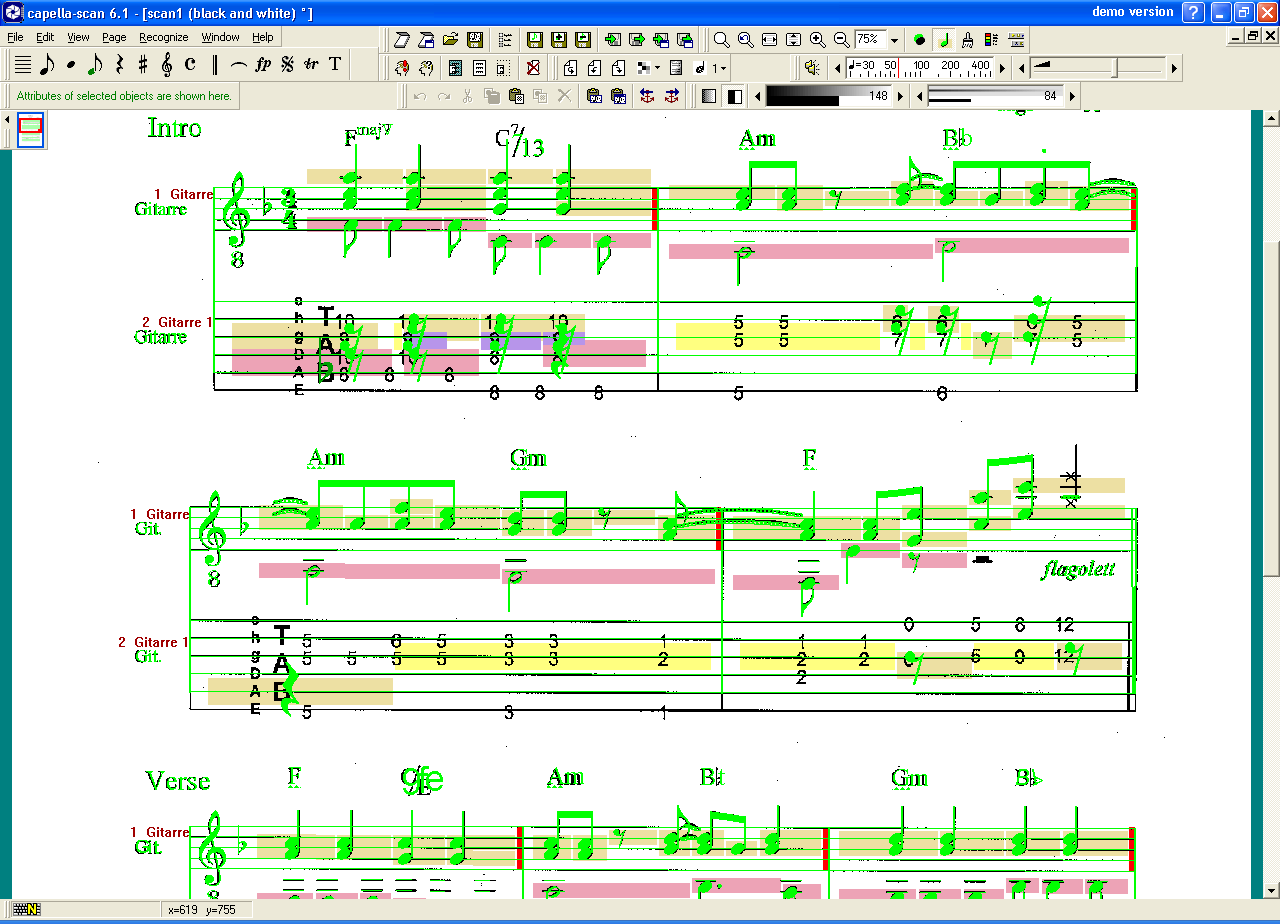The height and width of the screenshot is (924, 1280).
Task: Open the Window menu
Action: 220,37
